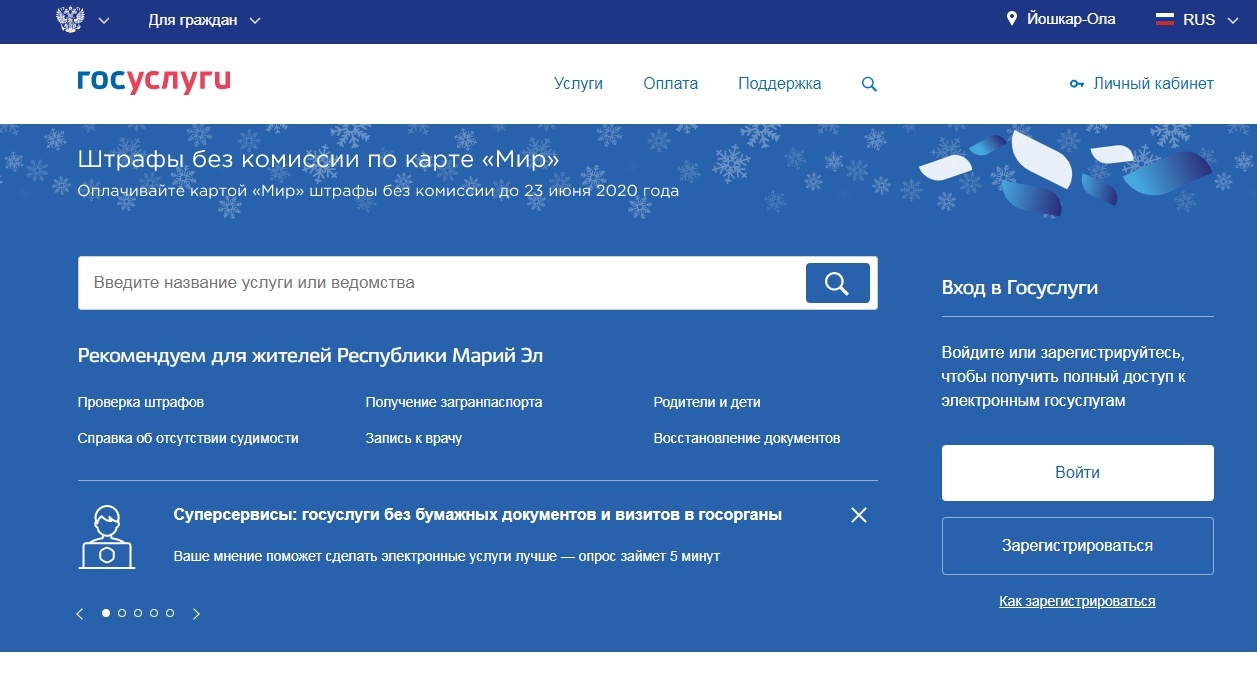The image size is (1257, 698).
Task: Click the operator icon in the survey banner
Action: click(x=107, y=537)
